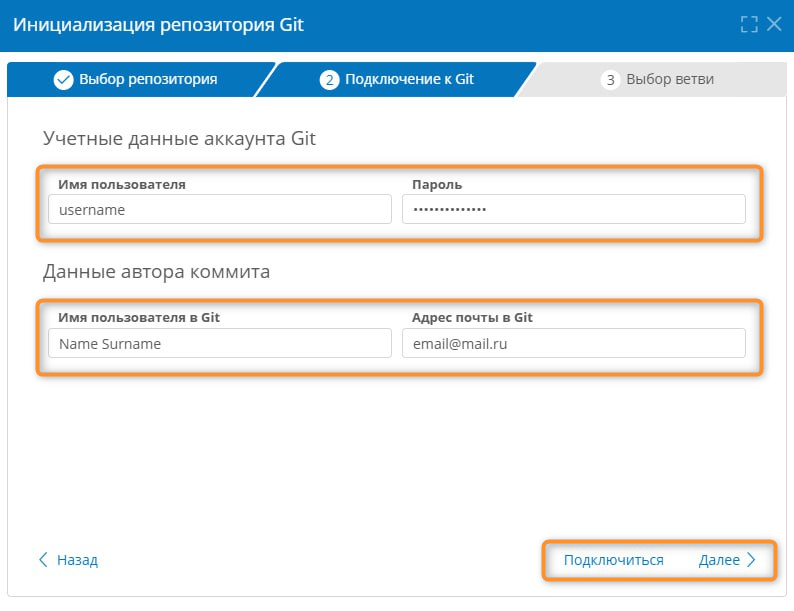
Task: Click the left chevron beside Назад
Action: click(44, 560)
